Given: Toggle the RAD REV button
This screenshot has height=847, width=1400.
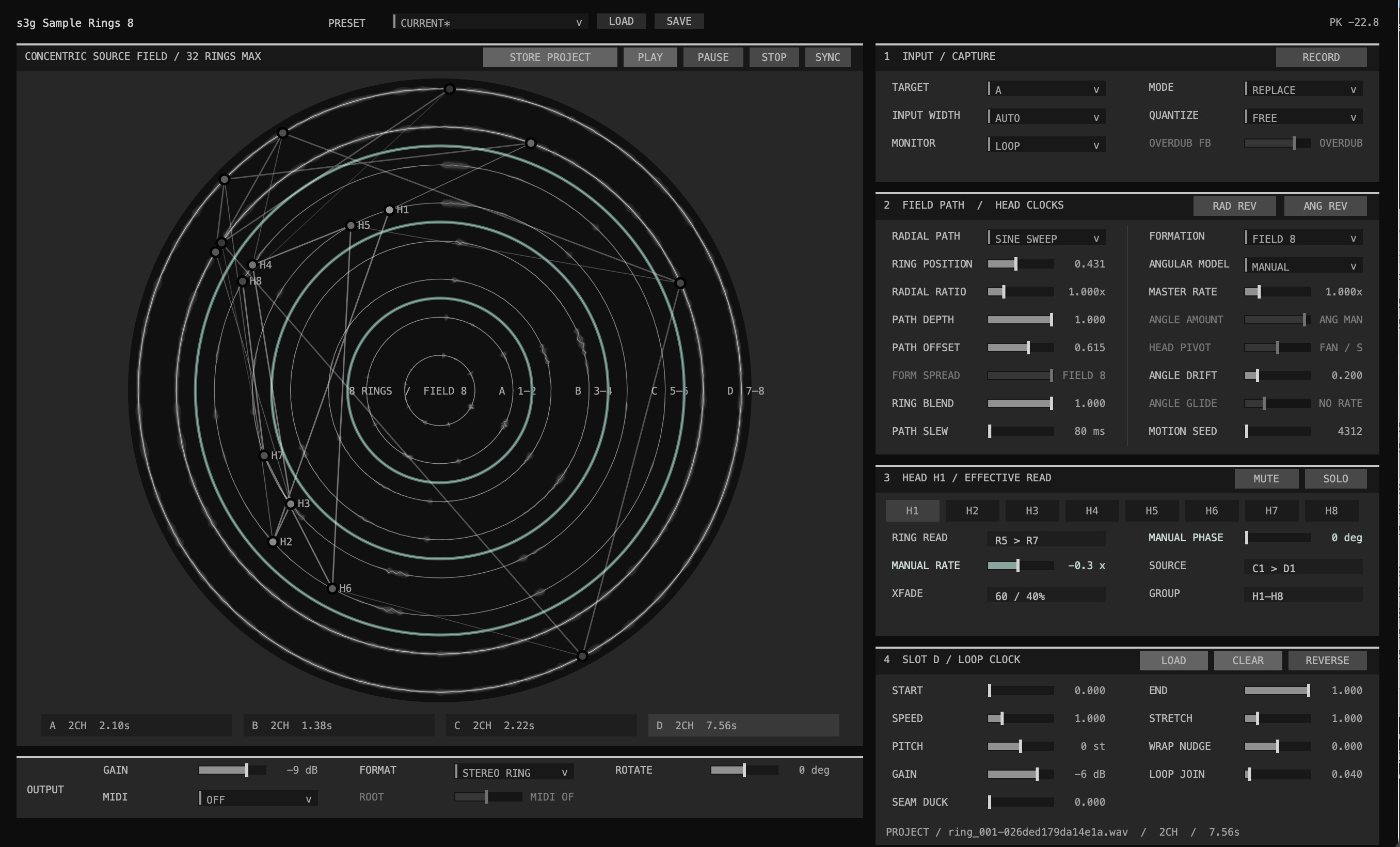Looking at the screenshot, I should click(x=1234, y=206).
